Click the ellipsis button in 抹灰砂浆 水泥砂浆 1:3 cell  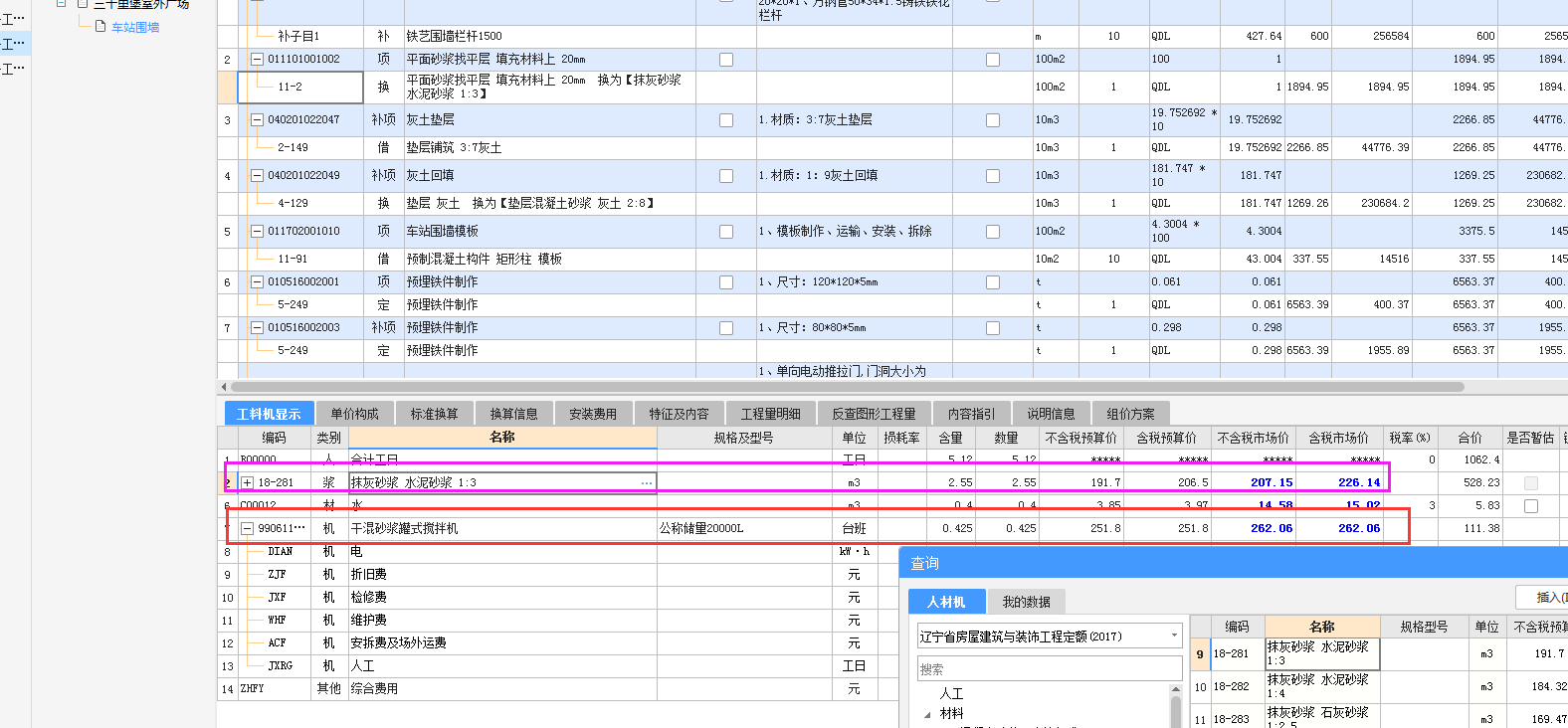pos(647,482)
